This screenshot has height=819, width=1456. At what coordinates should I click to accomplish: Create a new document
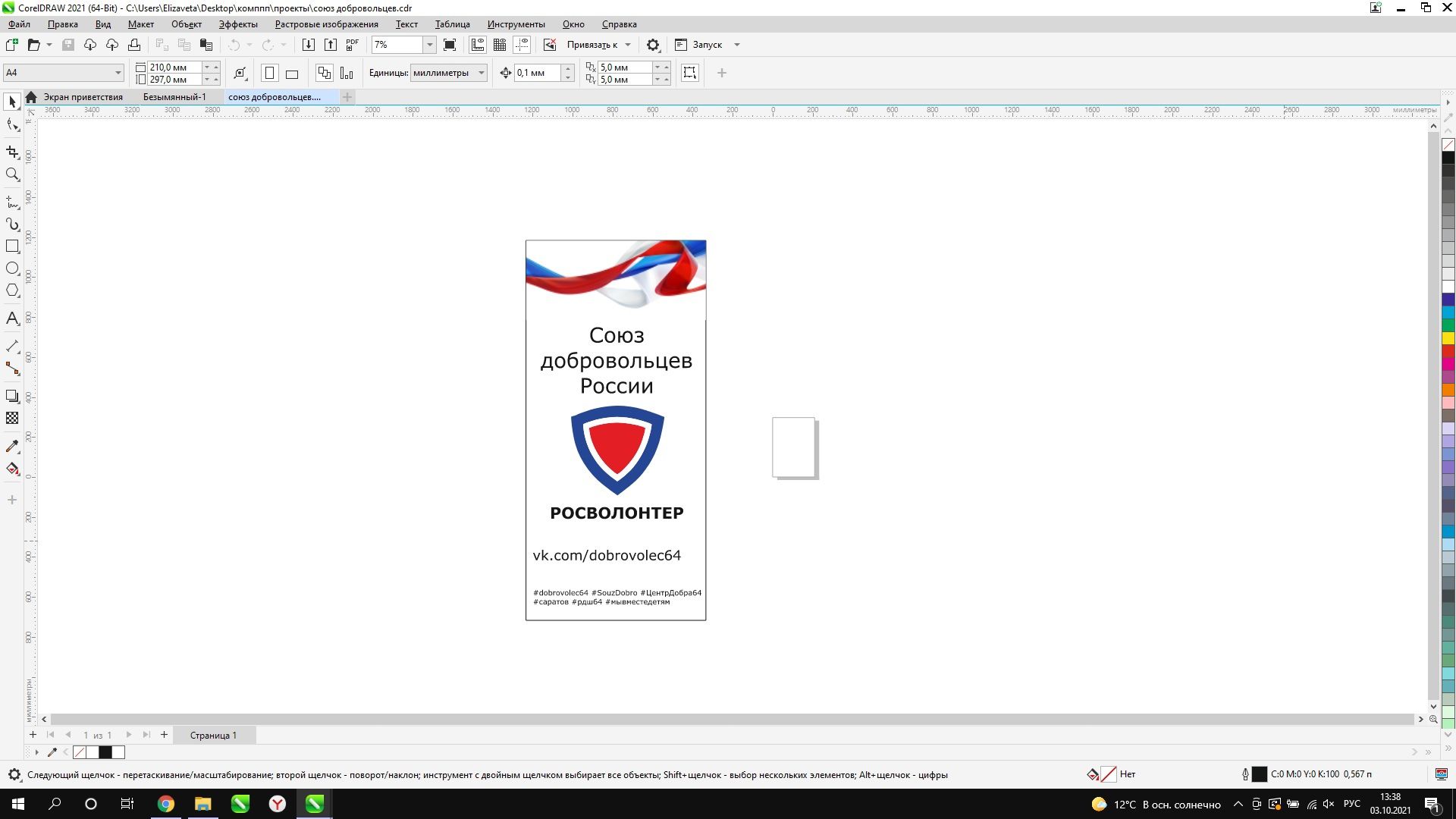12,45
